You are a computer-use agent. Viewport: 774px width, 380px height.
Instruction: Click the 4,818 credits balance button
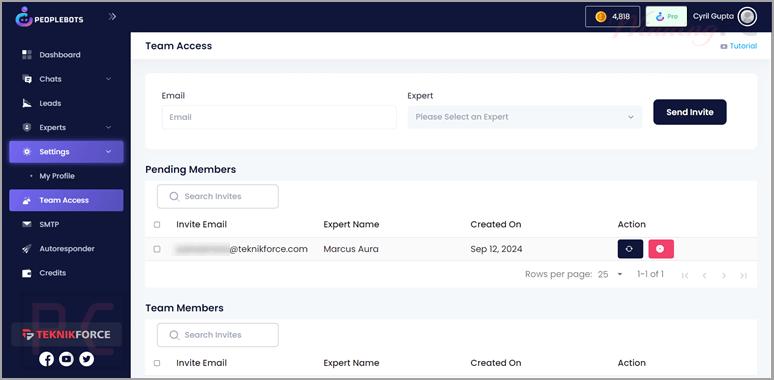[x=612, y=17]
